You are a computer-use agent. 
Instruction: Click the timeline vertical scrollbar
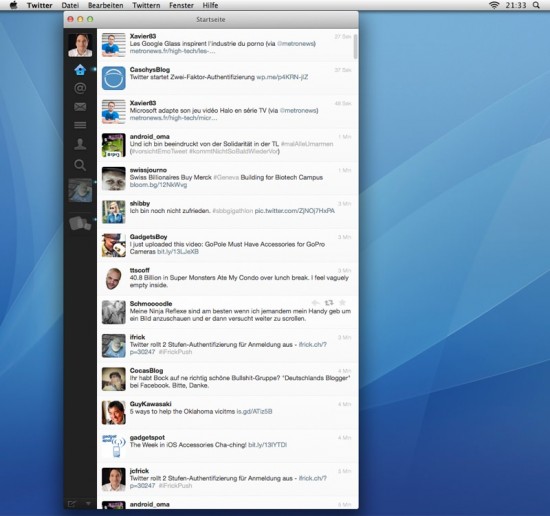click(x=355, y=46)
